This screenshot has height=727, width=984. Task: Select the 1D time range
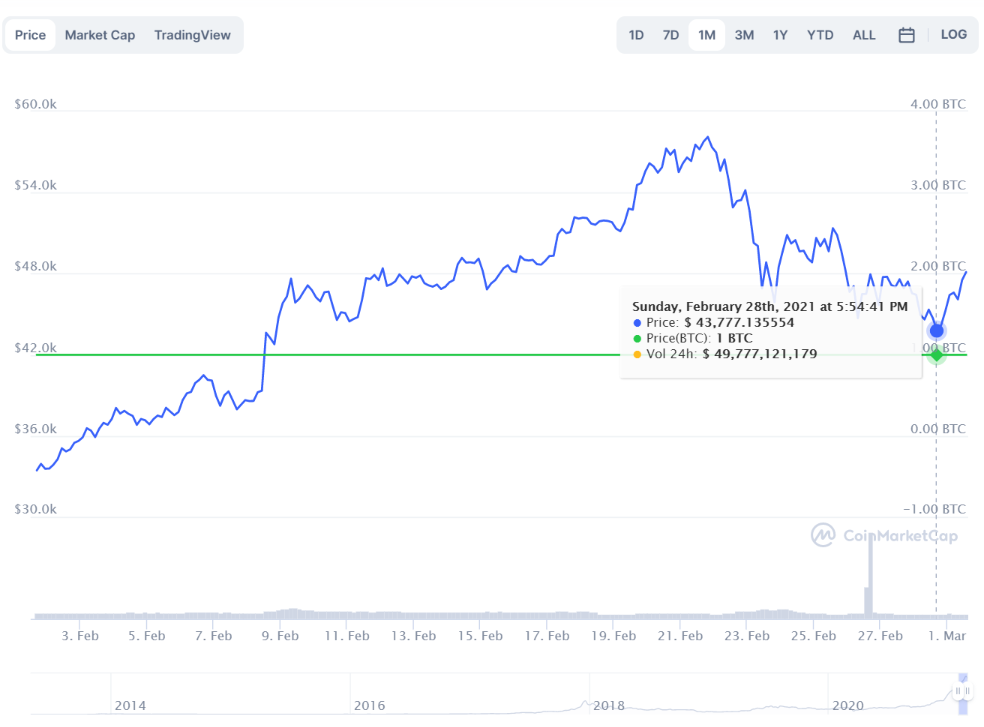point(636,35)
